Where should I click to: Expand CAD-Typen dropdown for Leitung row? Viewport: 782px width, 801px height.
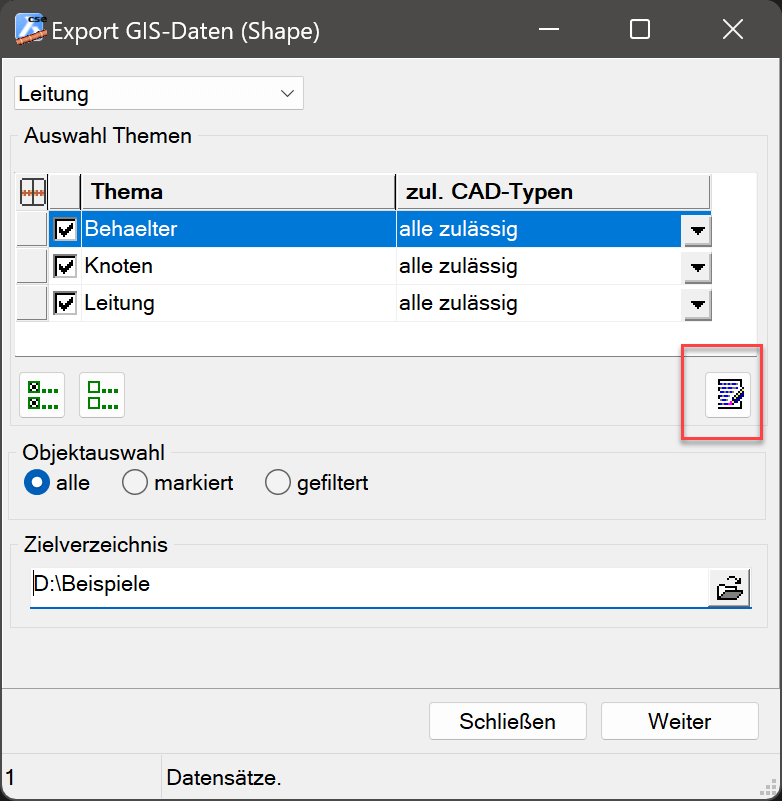(697, 304)
